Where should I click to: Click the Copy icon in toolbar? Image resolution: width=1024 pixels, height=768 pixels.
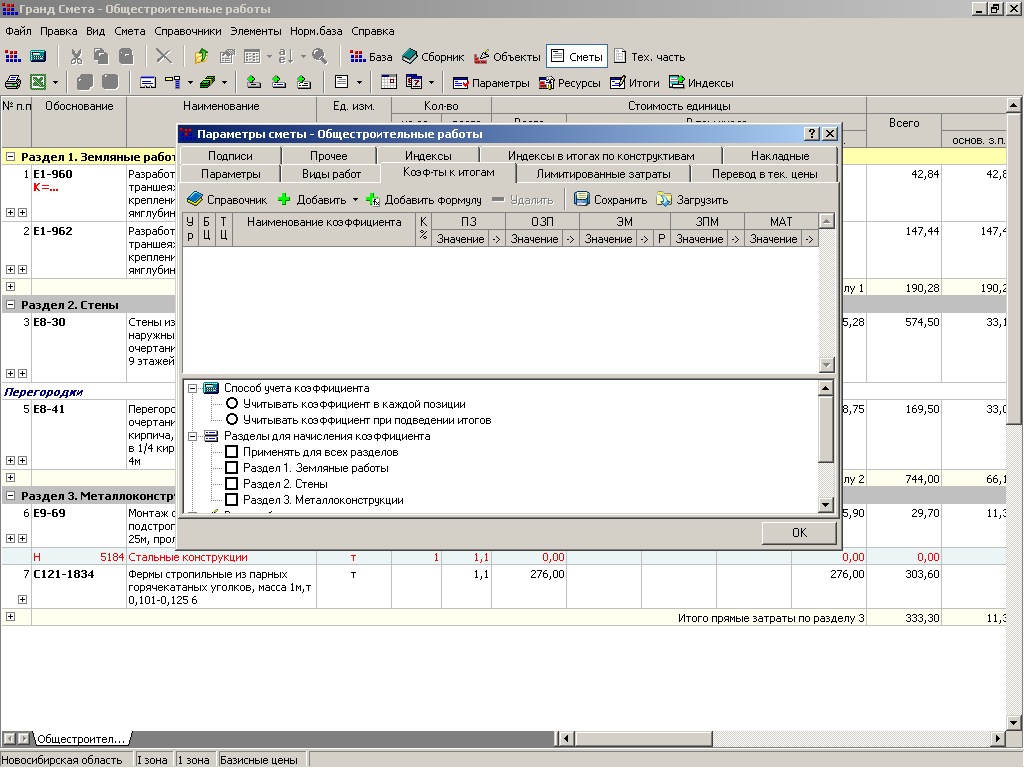click(x=101, y=56)
